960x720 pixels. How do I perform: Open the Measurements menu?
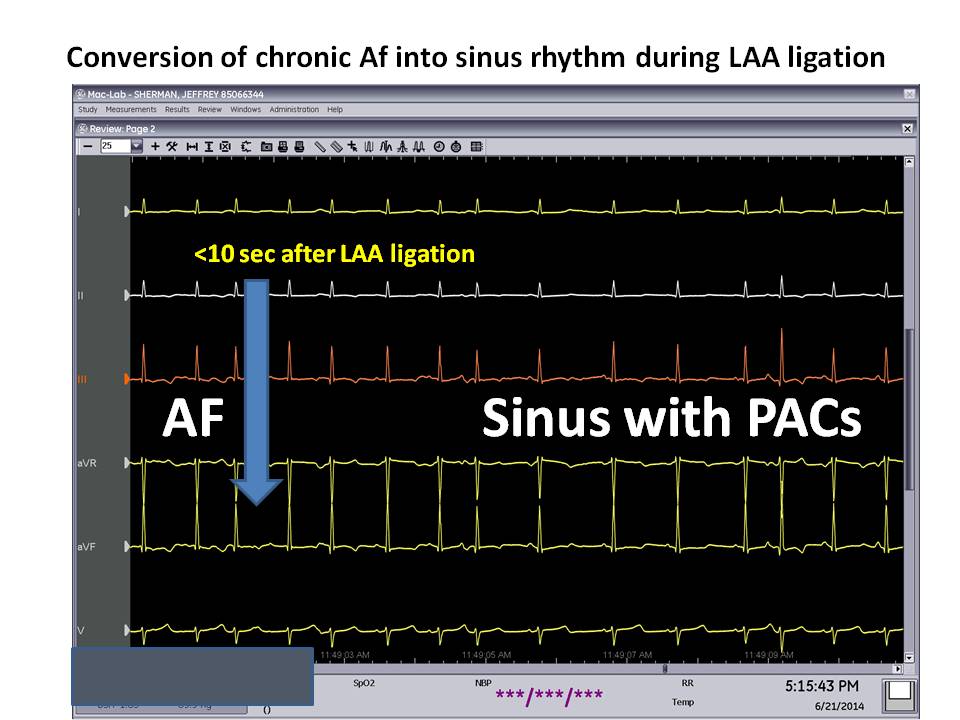tap(131, 109)
